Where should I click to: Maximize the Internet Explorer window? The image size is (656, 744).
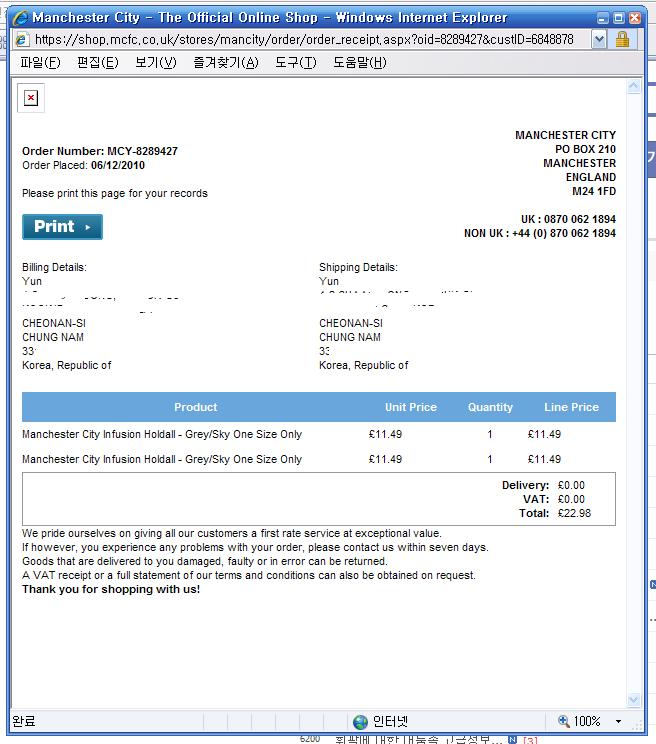coord(619,18)
